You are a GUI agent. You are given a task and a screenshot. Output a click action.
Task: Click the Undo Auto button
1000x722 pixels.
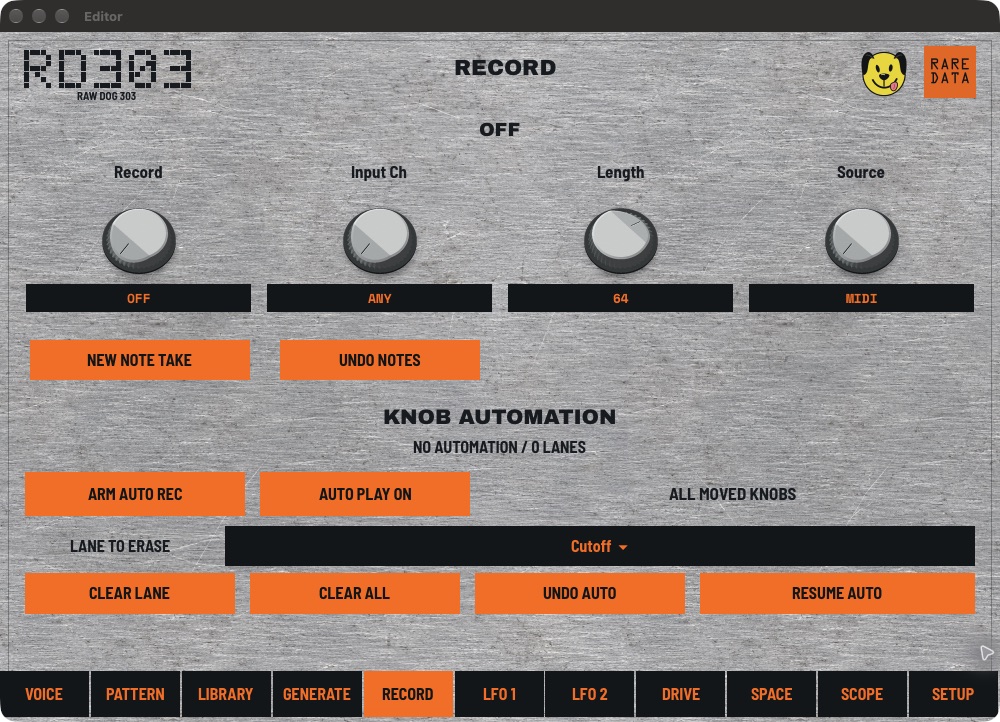(580, 593)
